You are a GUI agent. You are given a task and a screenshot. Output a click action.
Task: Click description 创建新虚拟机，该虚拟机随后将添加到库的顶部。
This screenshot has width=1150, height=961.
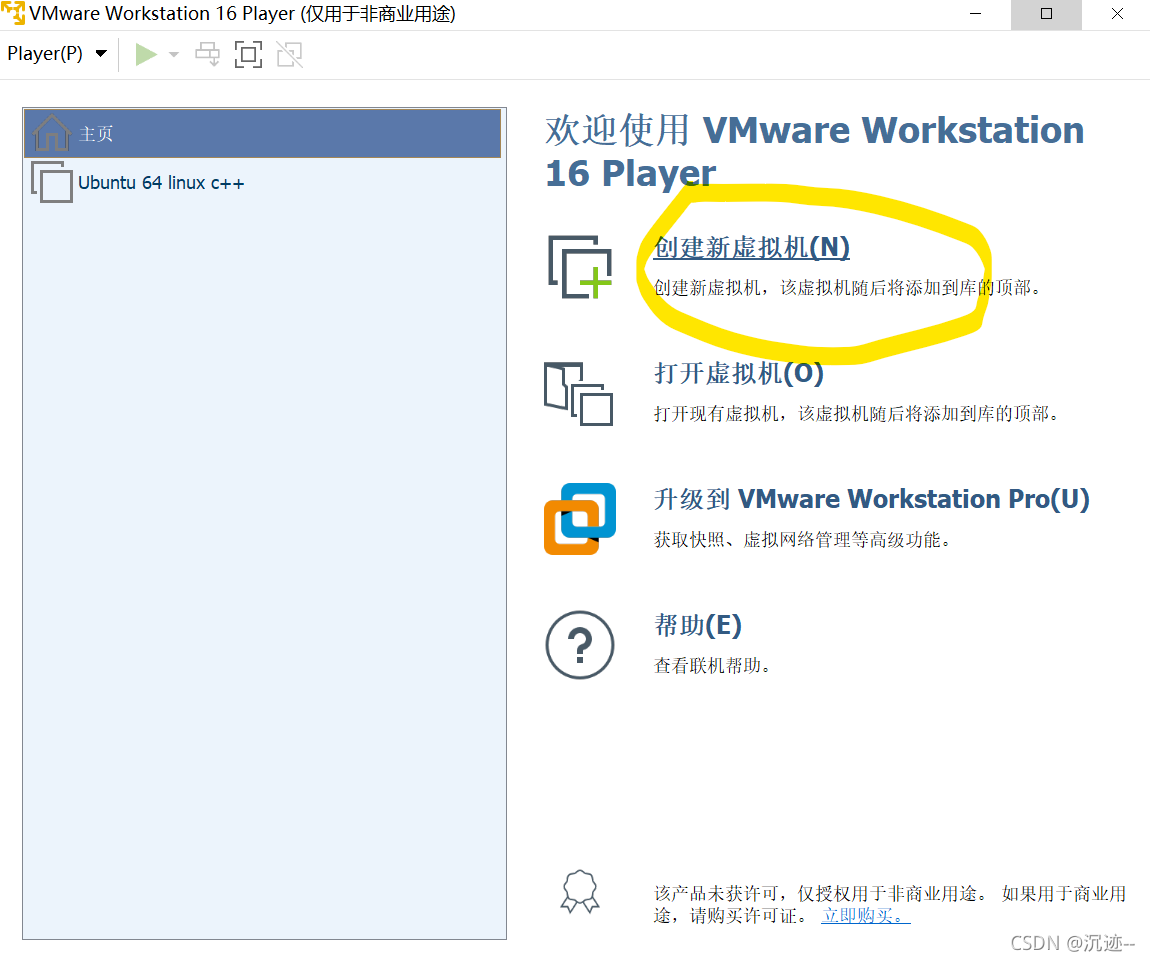(847, 288)
